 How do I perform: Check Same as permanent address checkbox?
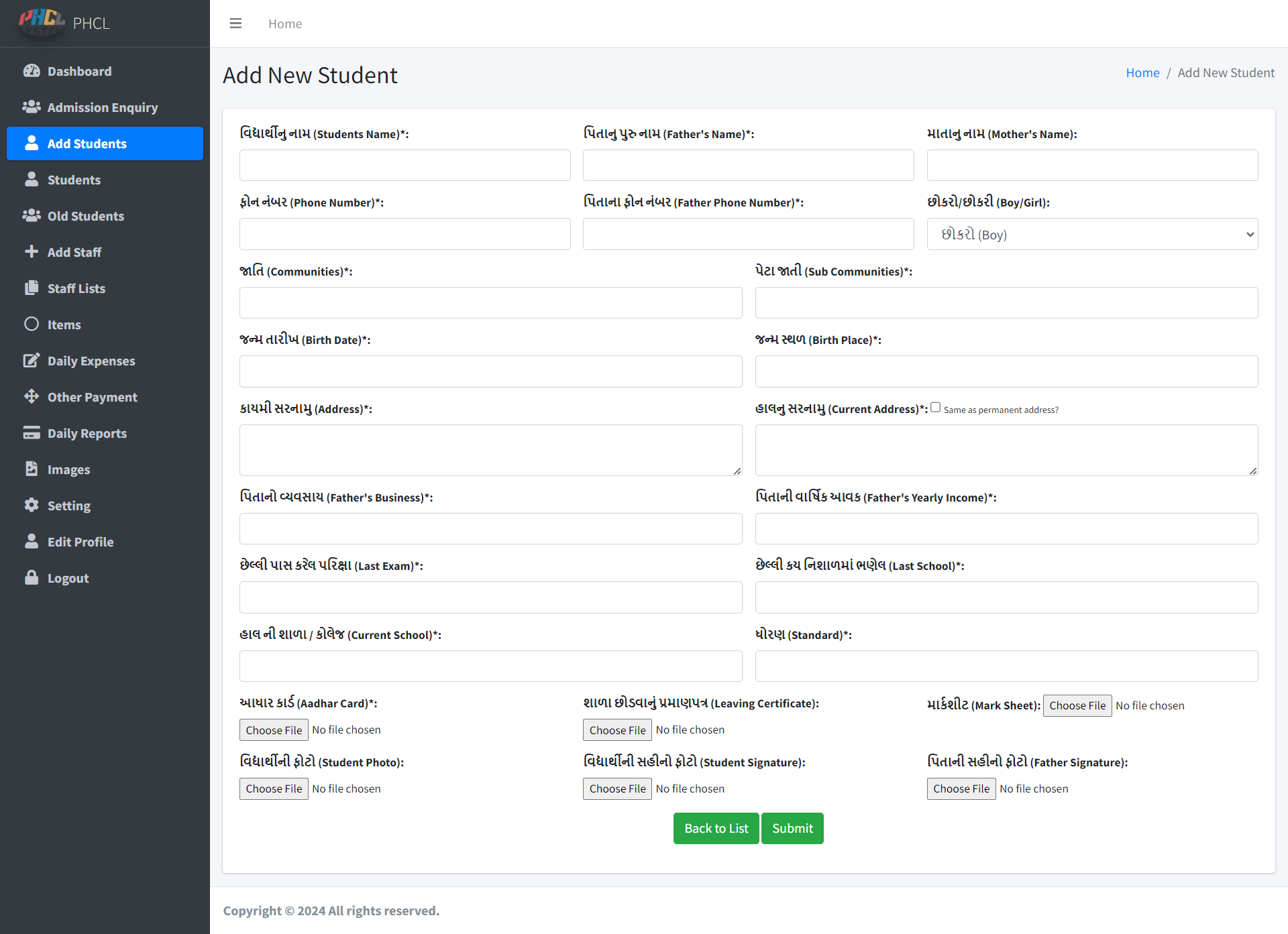935,408
